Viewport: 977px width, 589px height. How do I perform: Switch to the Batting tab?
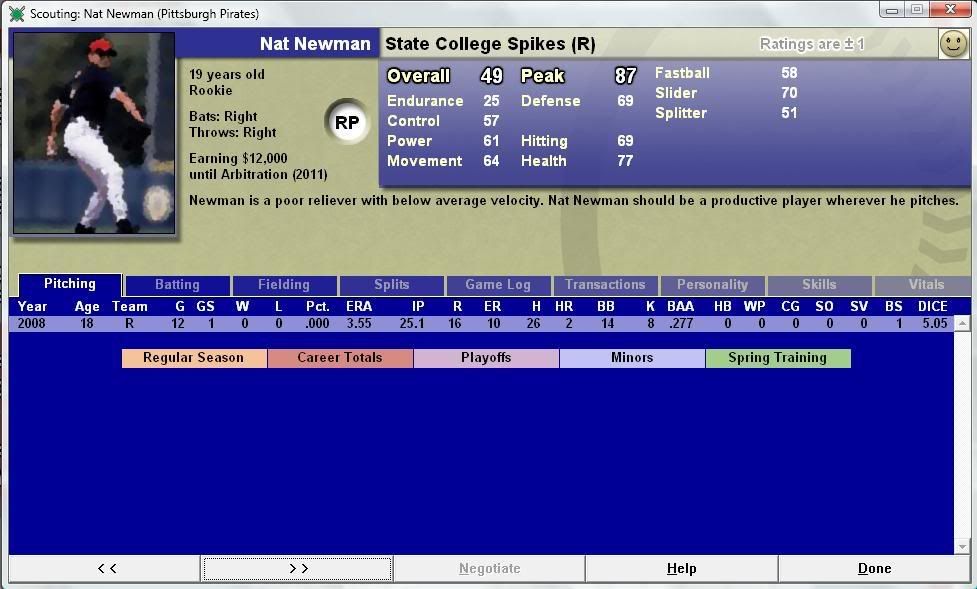point(177,285)
